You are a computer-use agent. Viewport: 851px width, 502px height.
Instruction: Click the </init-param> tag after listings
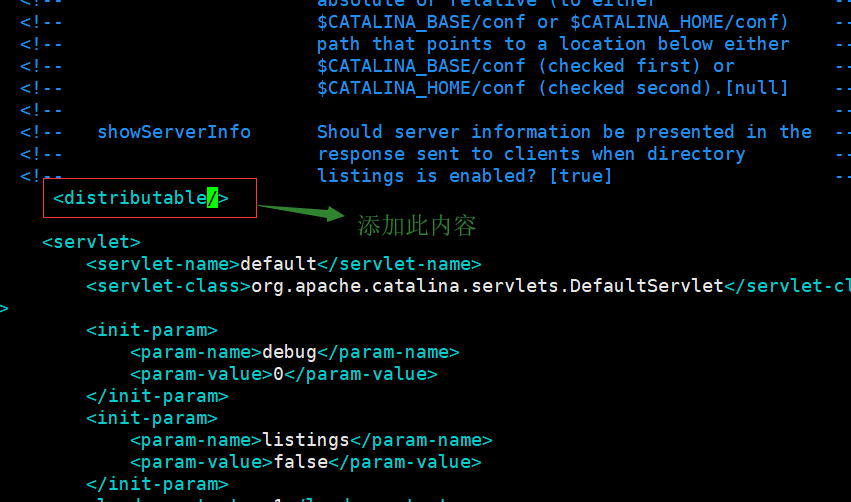pyautogui.click(x=157, y=484)
